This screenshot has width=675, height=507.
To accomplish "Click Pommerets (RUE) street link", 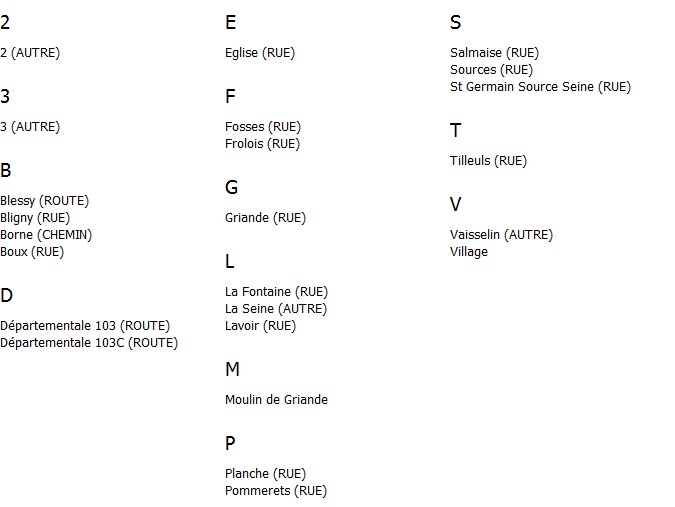I will (x=276, y=491).
